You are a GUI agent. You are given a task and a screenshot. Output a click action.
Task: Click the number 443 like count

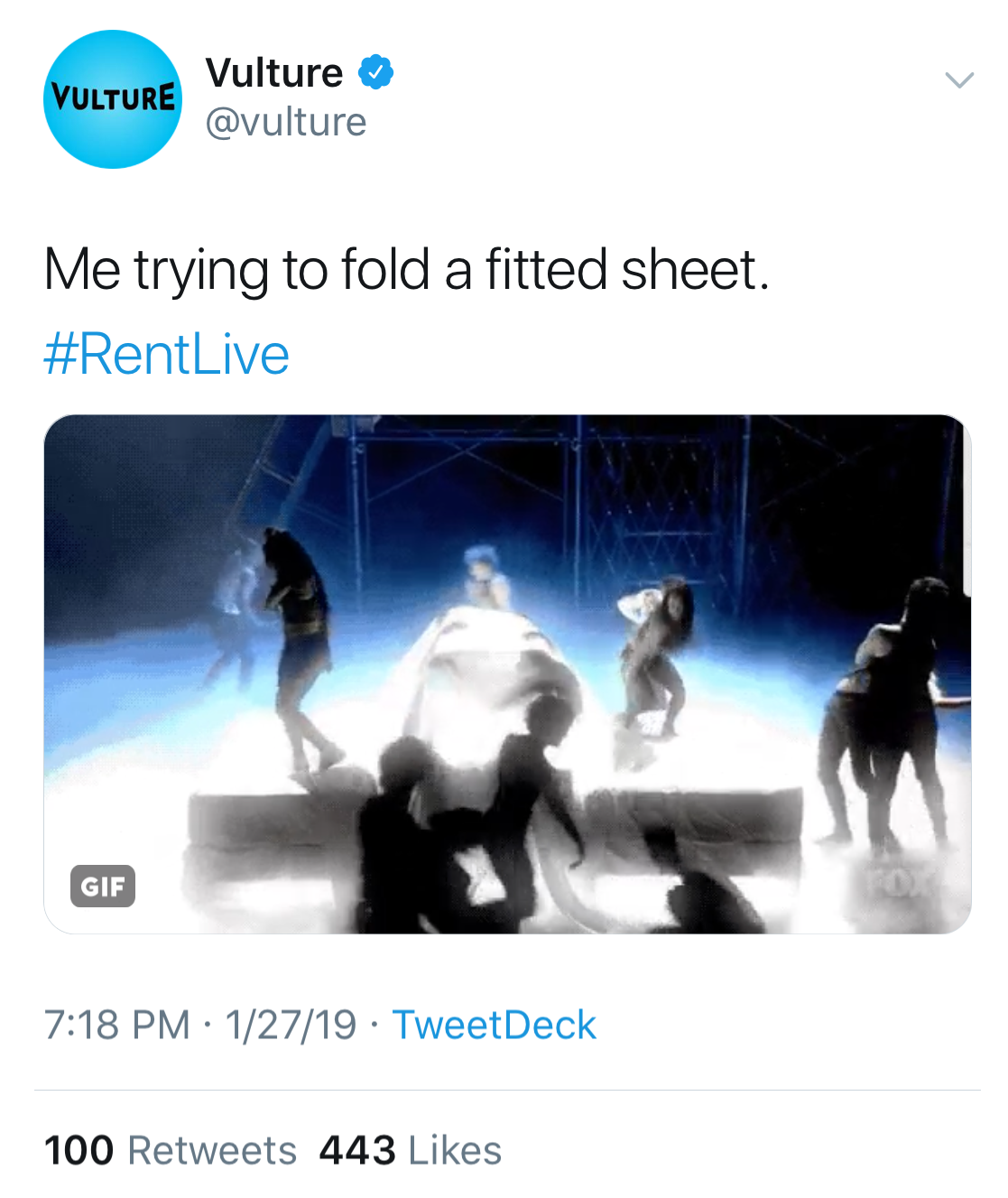(x=357, y=1150)
